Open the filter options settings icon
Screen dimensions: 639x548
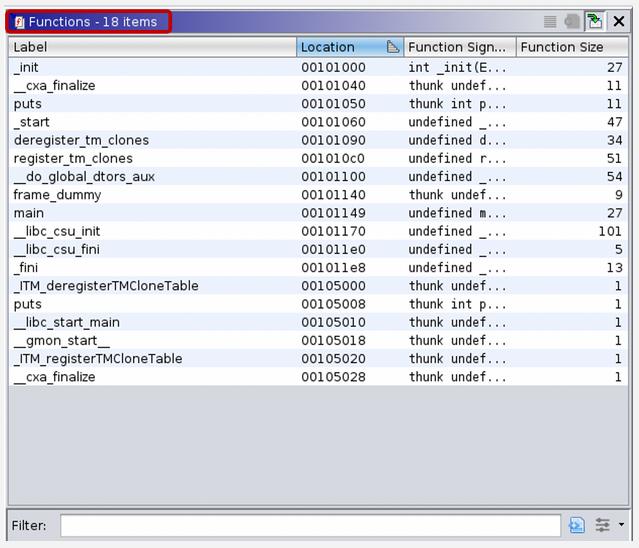(x=602, y=525)
